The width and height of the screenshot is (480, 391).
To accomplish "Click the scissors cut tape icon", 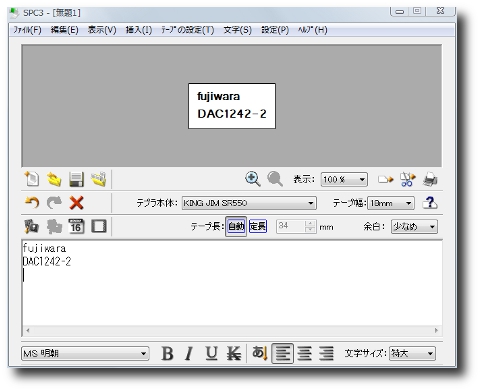I will tap(408, 179).
